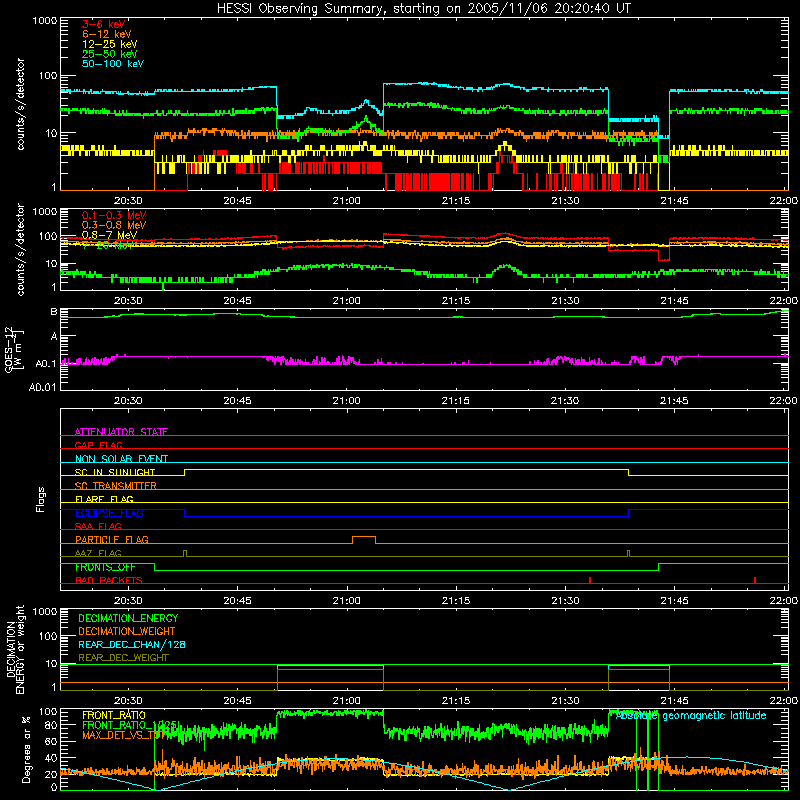Click the FRONT_RATIO_1225 legend label
800x800 pixels.
[x=130, y=725]
